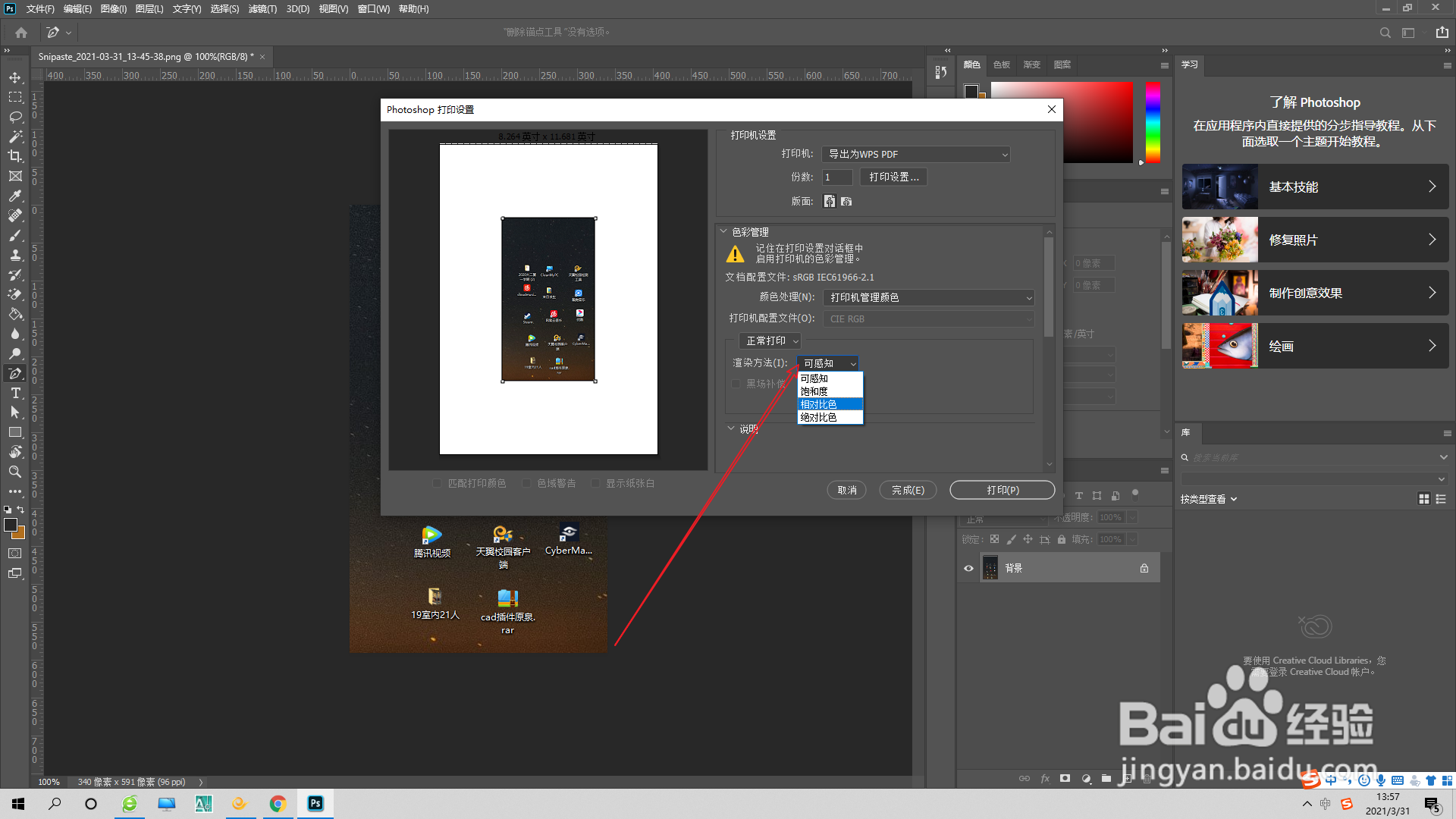Select the Horizontal Type tool
Image resolution: width=1456 pixels, height=819 pixels.
(15, 393)
